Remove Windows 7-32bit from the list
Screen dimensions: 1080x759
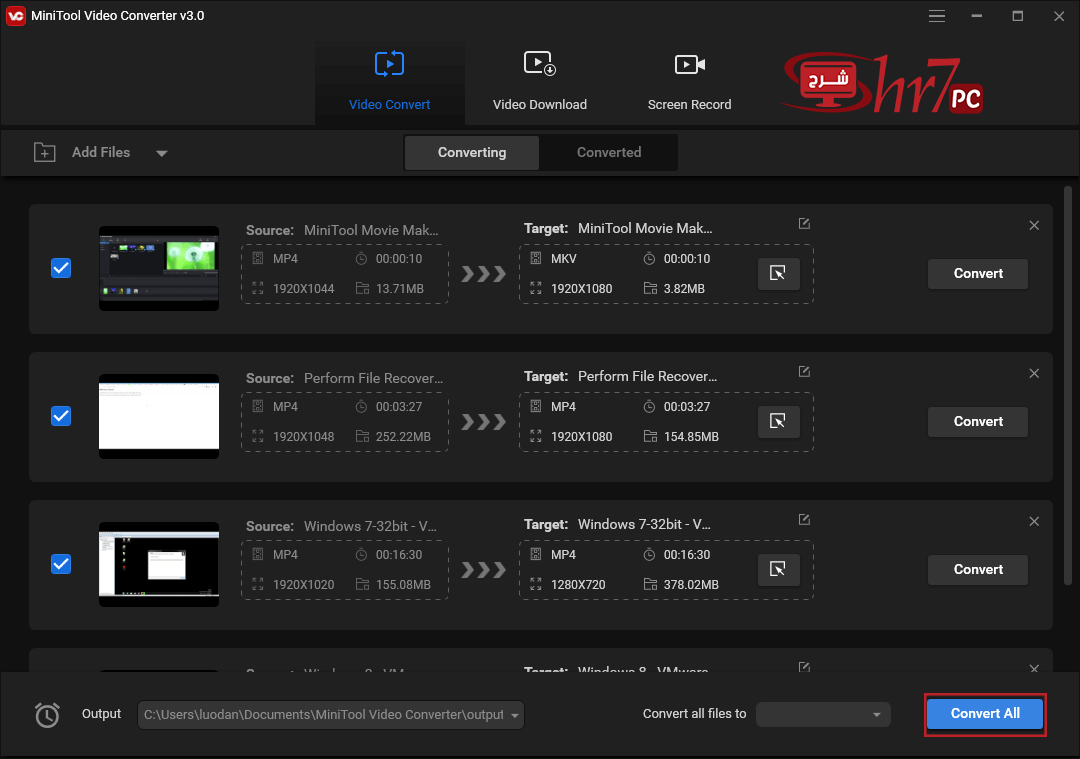(x=1034, y=521)
